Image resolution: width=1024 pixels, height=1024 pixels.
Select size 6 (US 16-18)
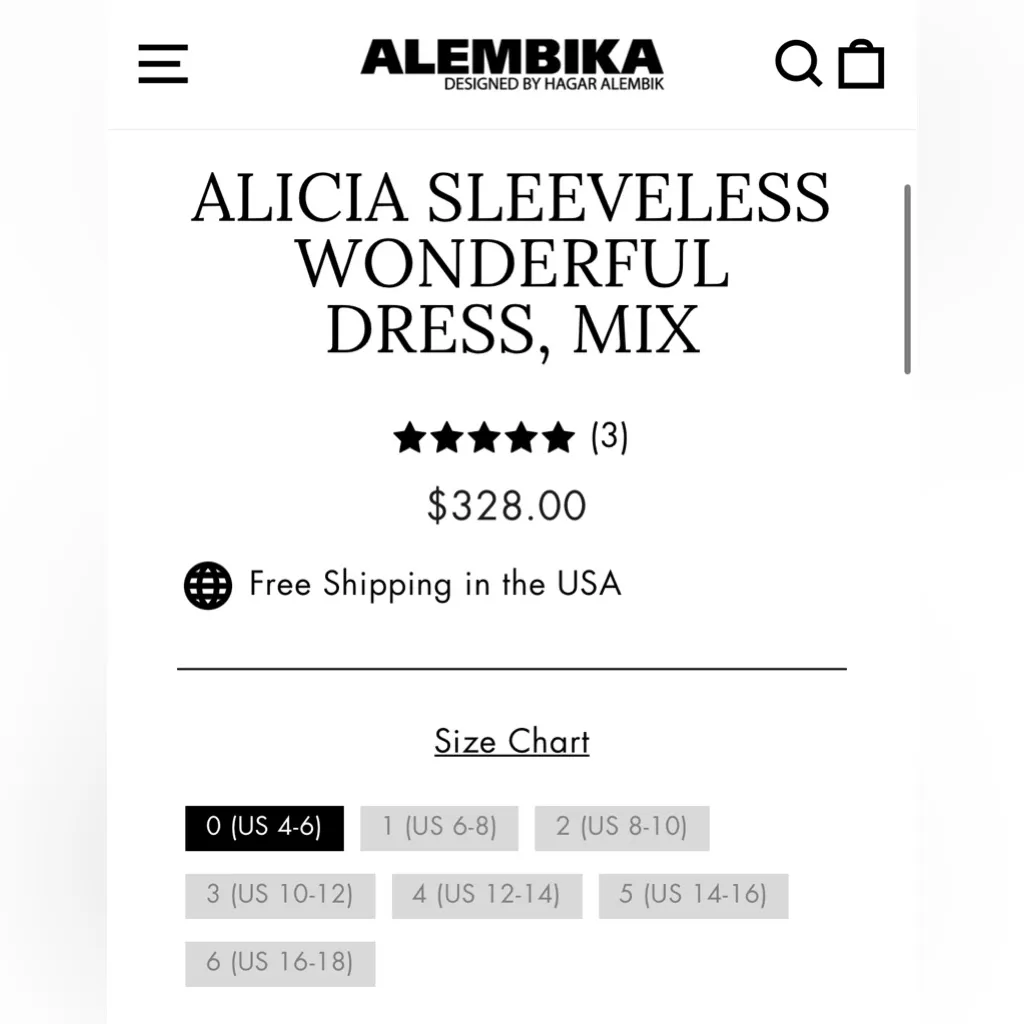click(280, 963)
